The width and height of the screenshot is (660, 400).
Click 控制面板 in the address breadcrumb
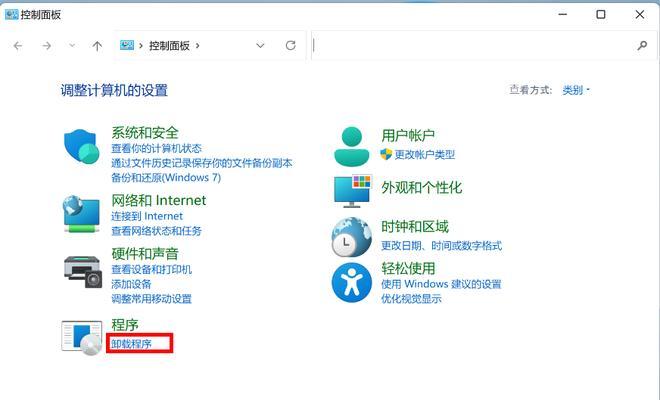click(x=169, y=45)
